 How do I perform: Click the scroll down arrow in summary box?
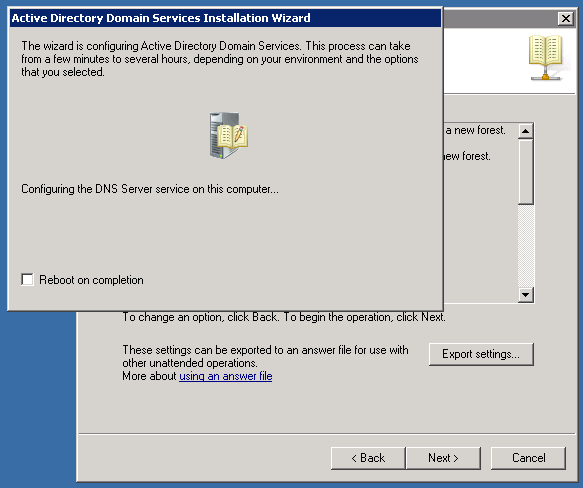coord(525,295)
